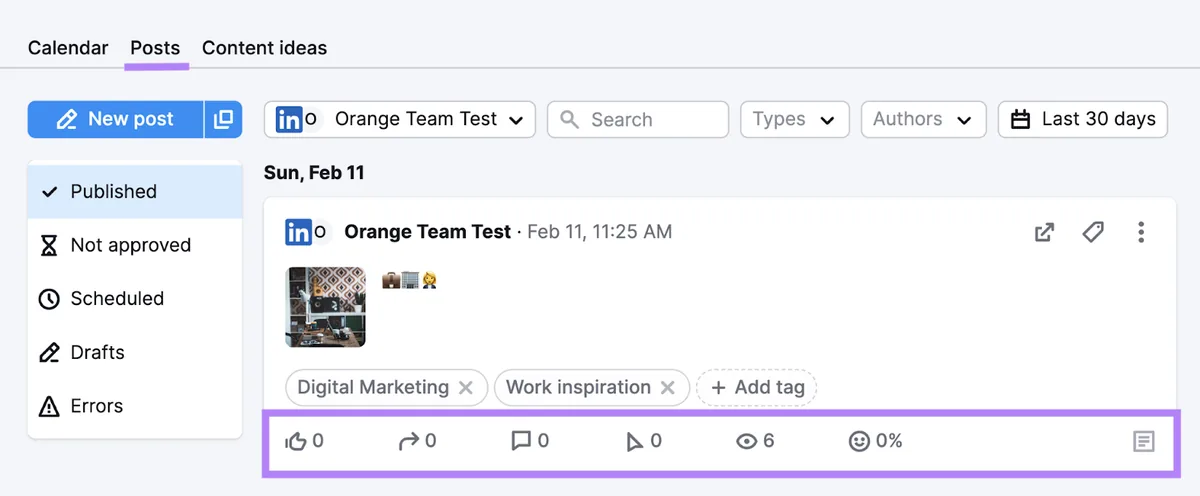Open the Content ideas tab
The width and height of the screenshot is (1200, 496).
264,47
